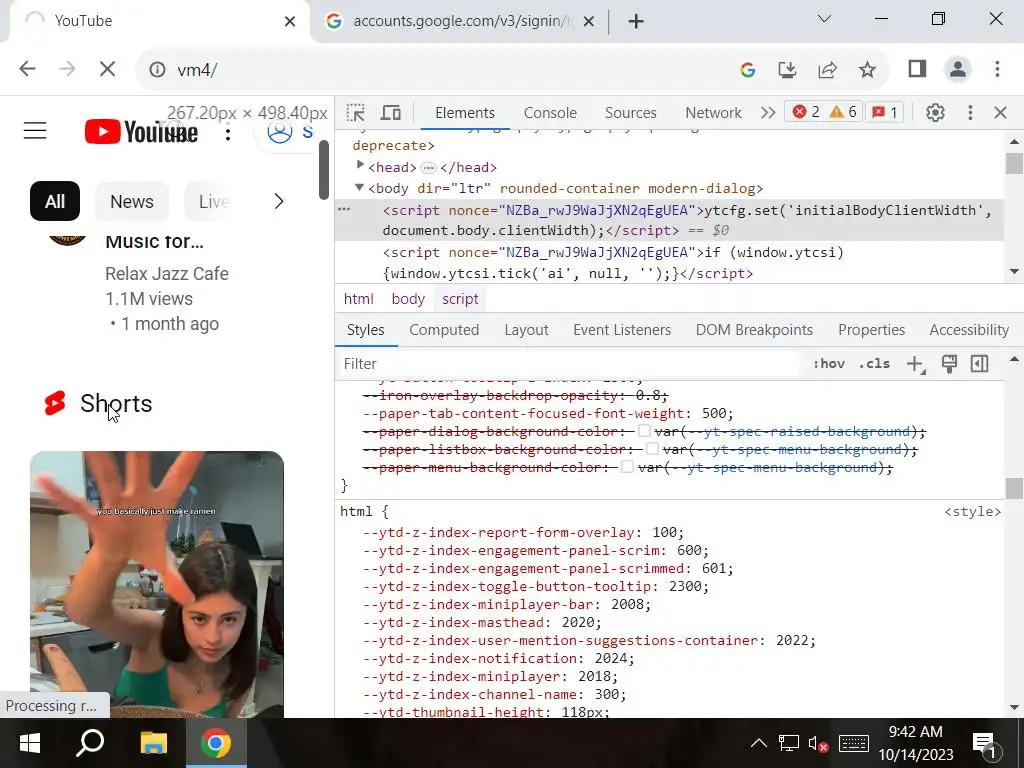Close the DevTools panel
Viewport: 1024px width, 768px height.
tap(1000, 113)
